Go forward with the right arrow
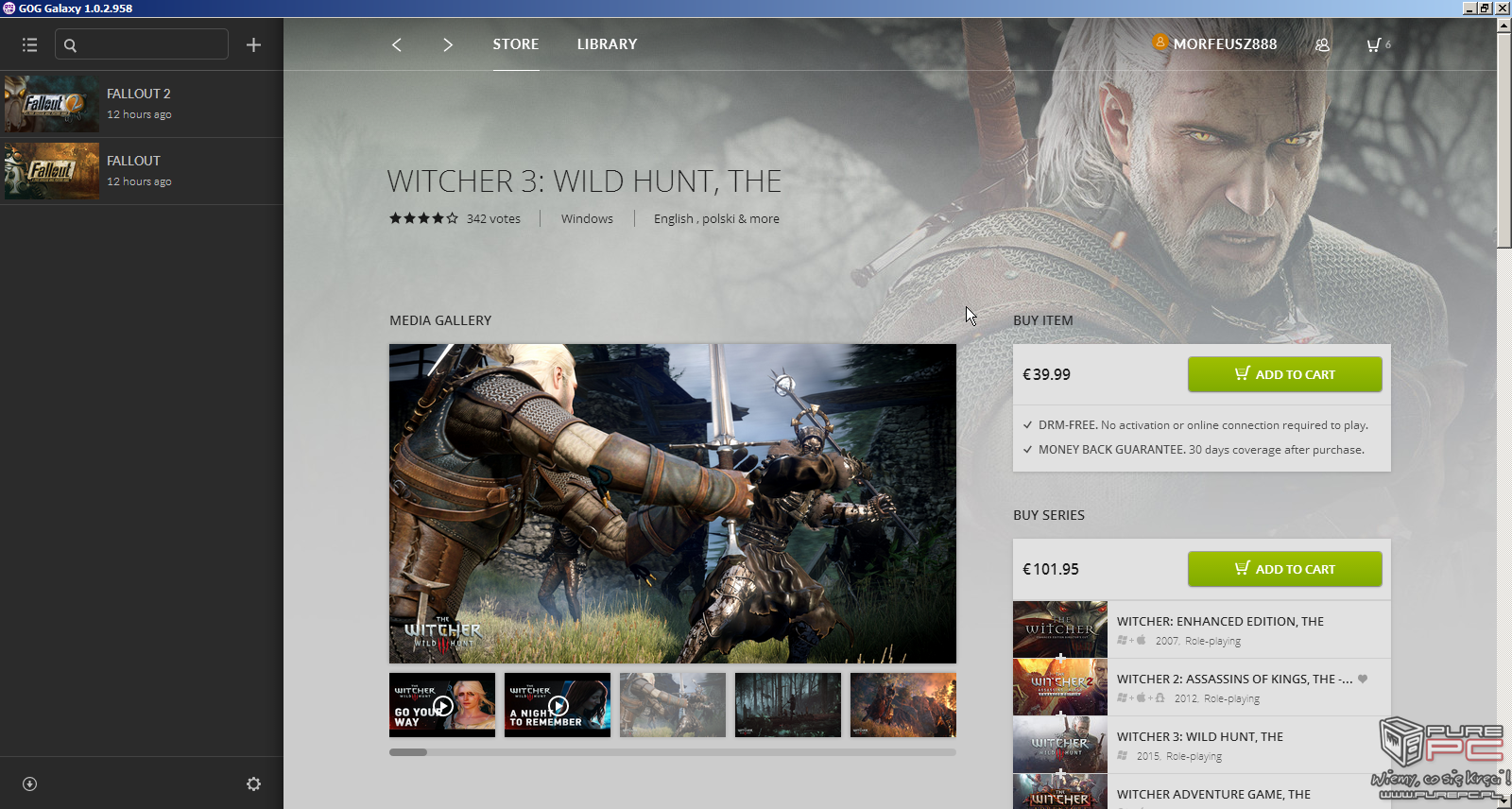The height and width of the screenshot is (809, 1512). pyautogui.click(x=448, y=44)
